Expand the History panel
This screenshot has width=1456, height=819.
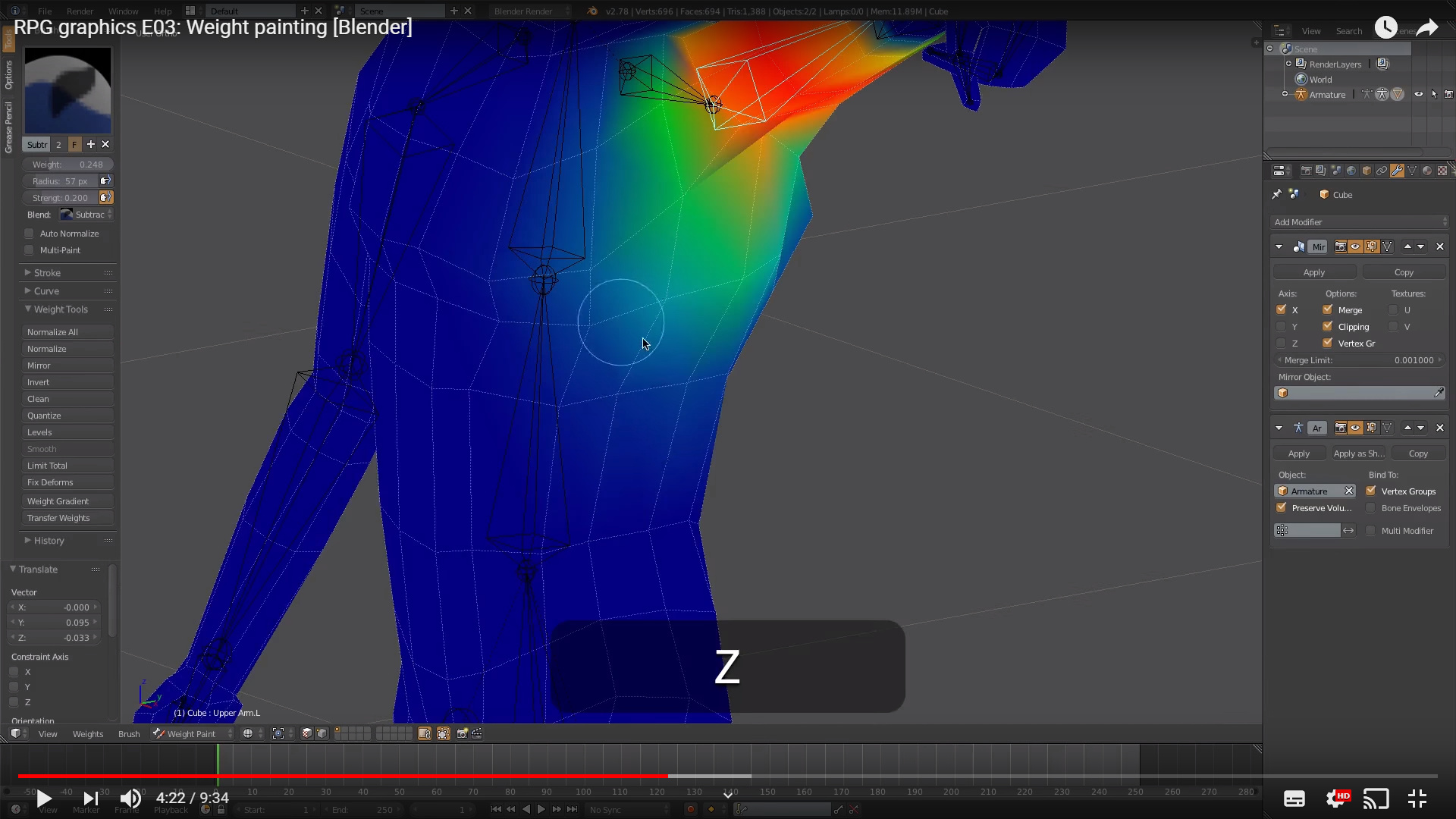pyautogui.click(x=27, y=540)
